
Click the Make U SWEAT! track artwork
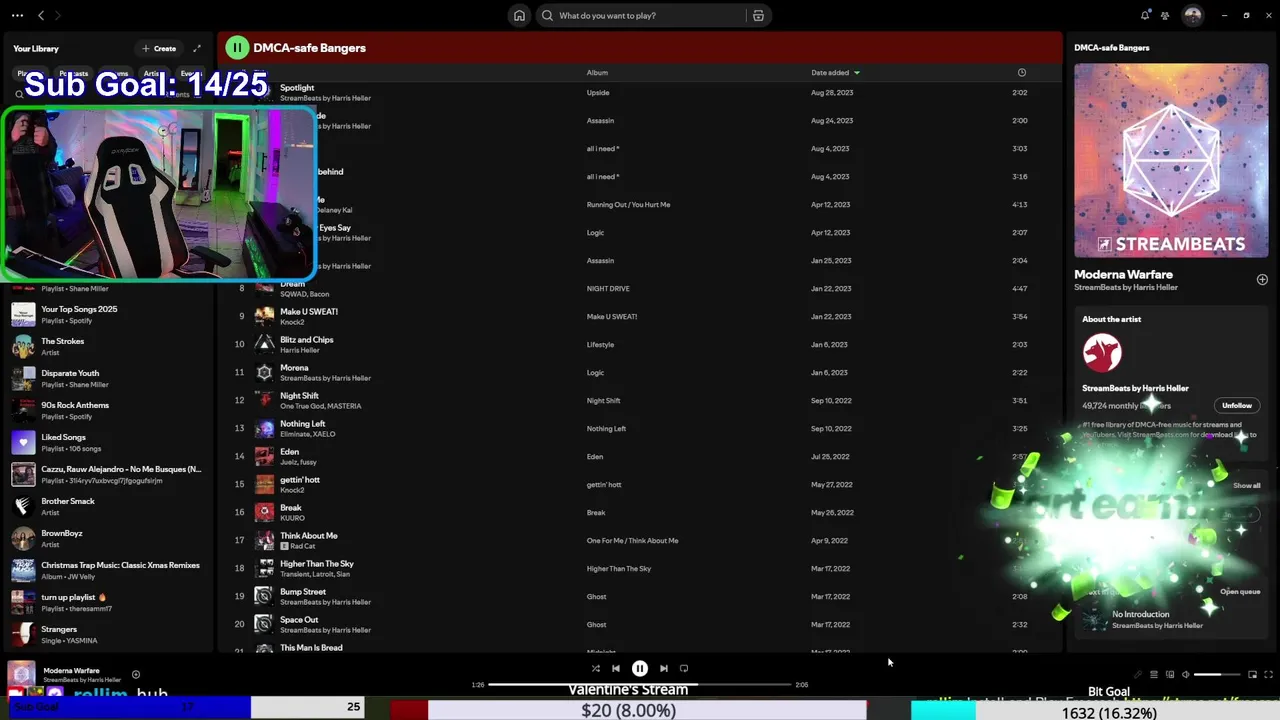(x=264, y=316)
